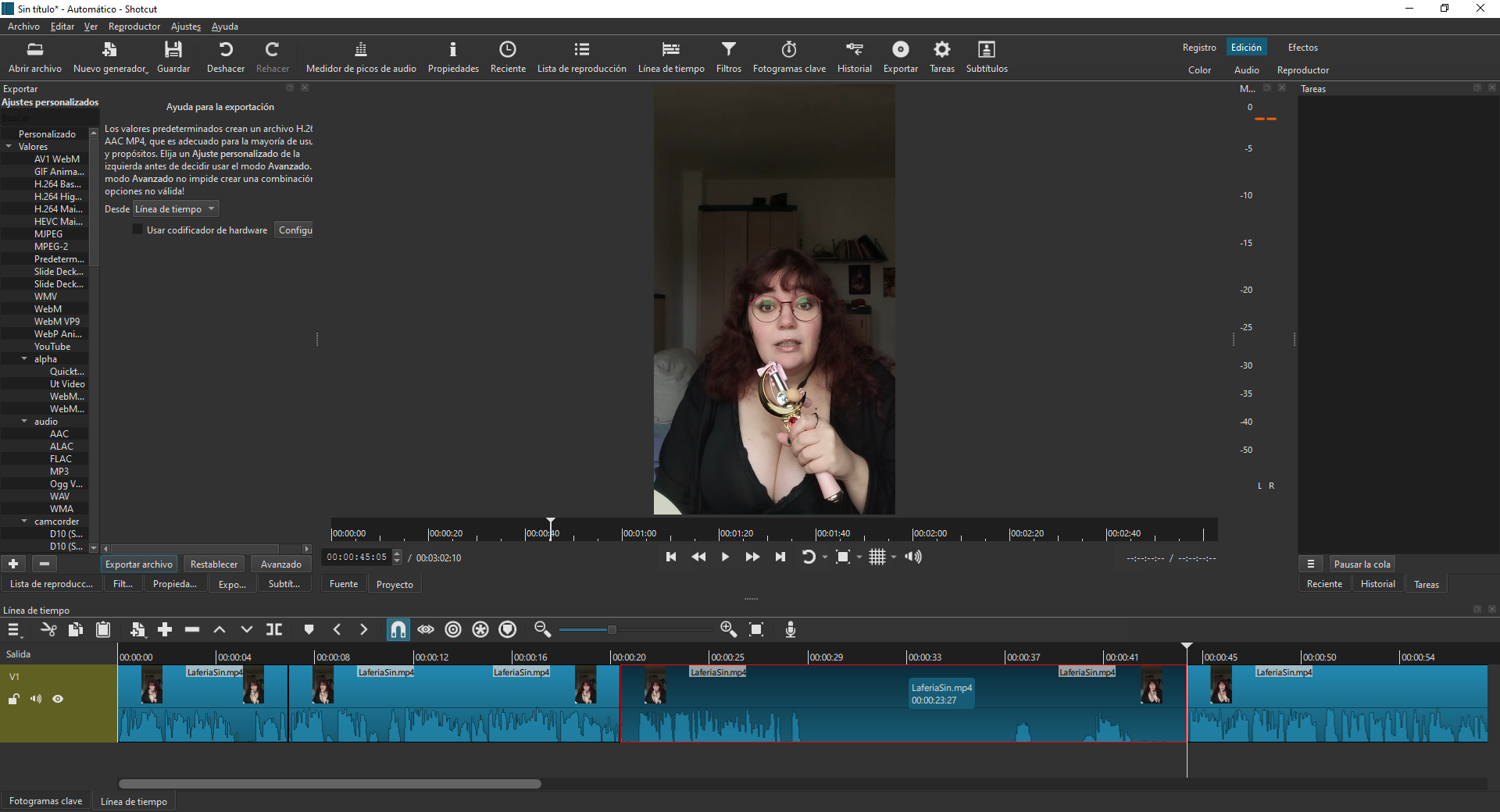Image resolution: width=1500 pixels, height=812 pixels.
Task: Zoom timeline to fit
Action: (756, 629)
